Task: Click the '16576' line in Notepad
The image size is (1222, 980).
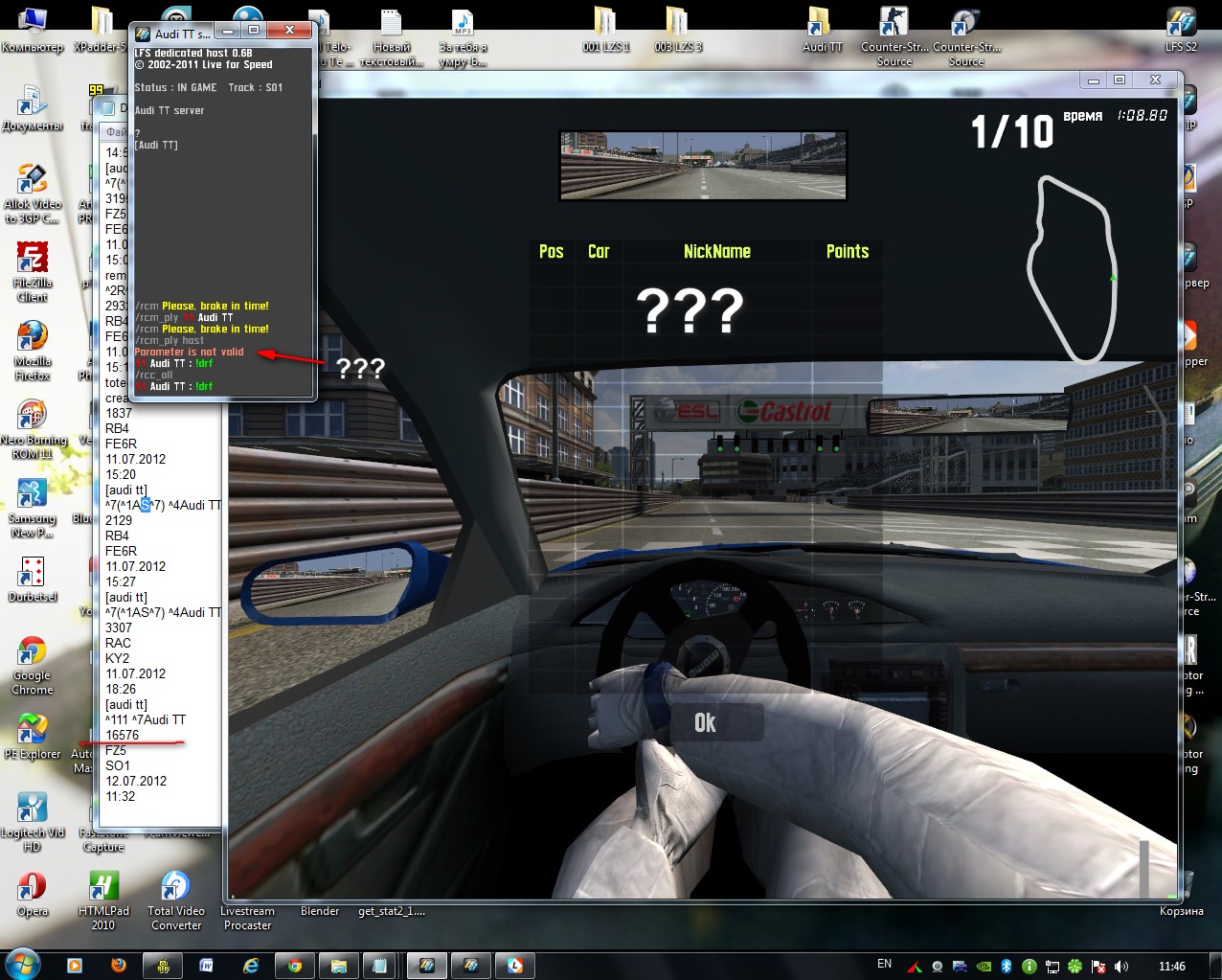Action: point(122,735)
